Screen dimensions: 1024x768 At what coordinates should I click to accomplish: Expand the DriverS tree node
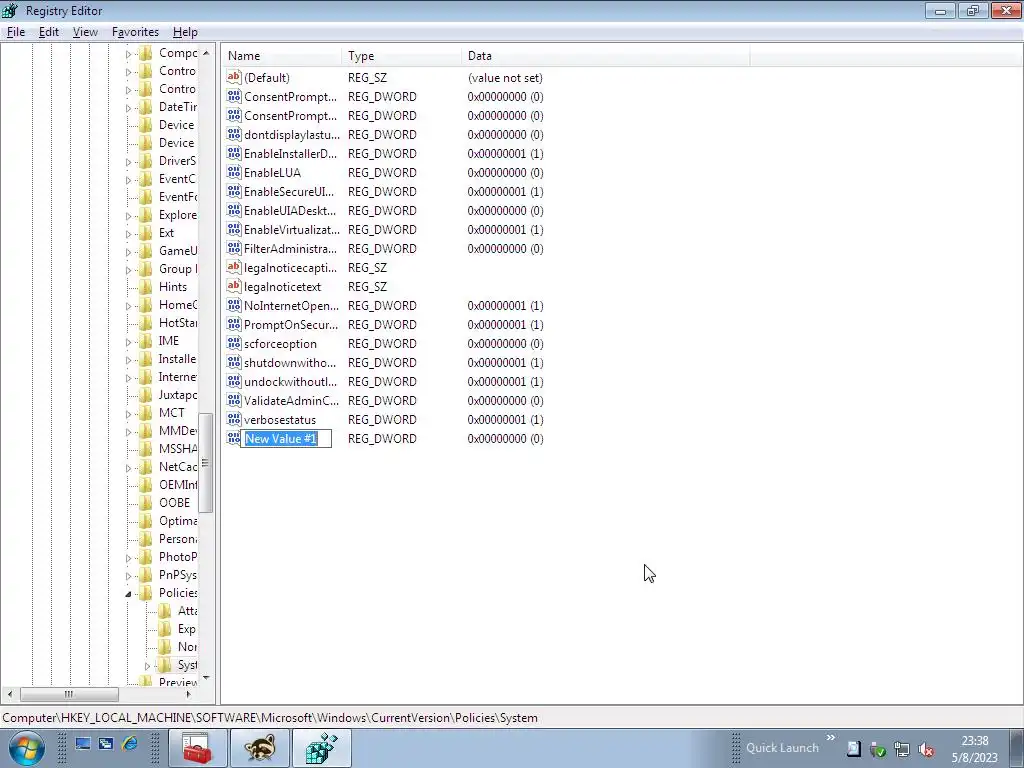pyautogui.click(x=128, y=161)
